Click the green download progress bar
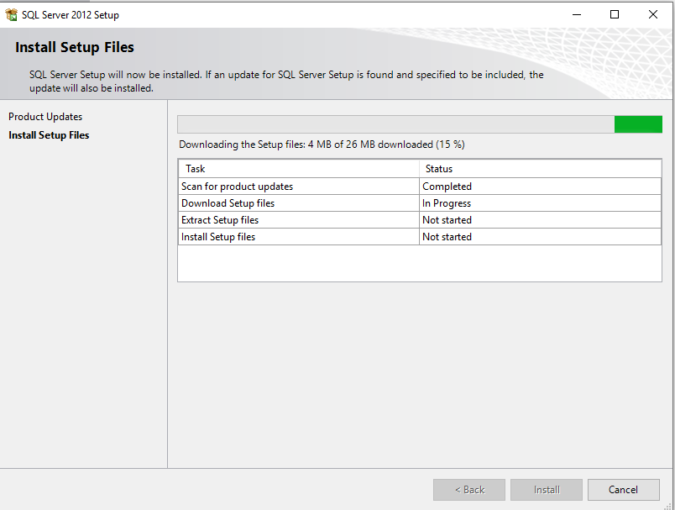 [x=419, y=124]
